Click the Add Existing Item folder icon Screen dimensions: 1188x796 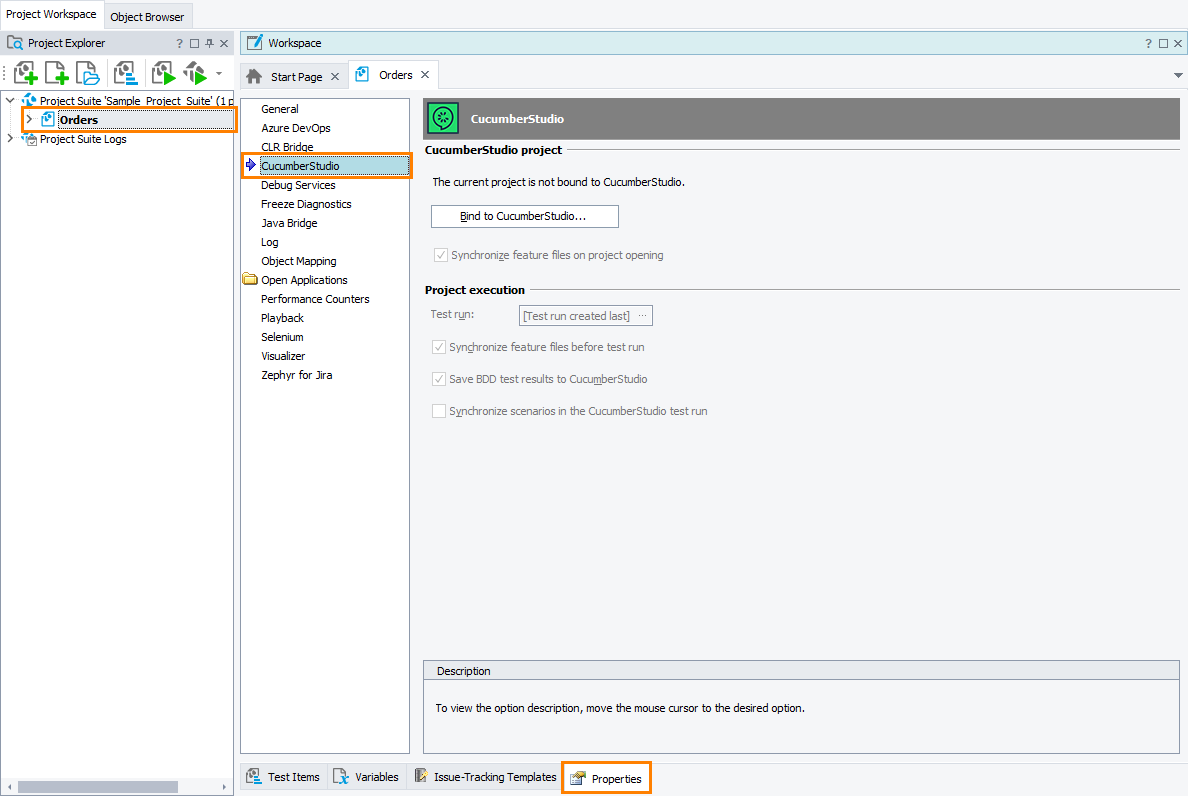pyautogui.click(x=87, y=73)
